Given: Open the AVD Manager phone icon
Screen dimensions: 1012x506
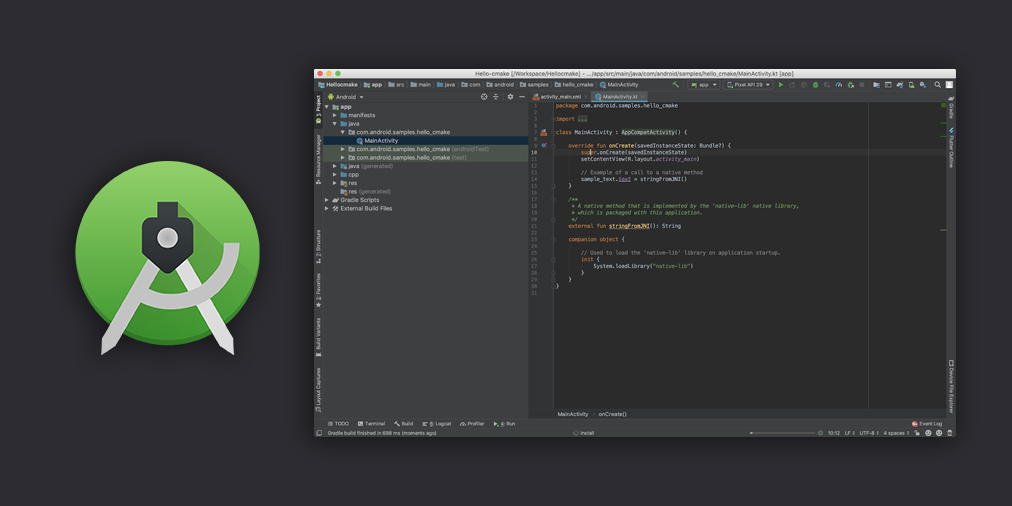Looking at the screenshot, I should coord(911,85).
